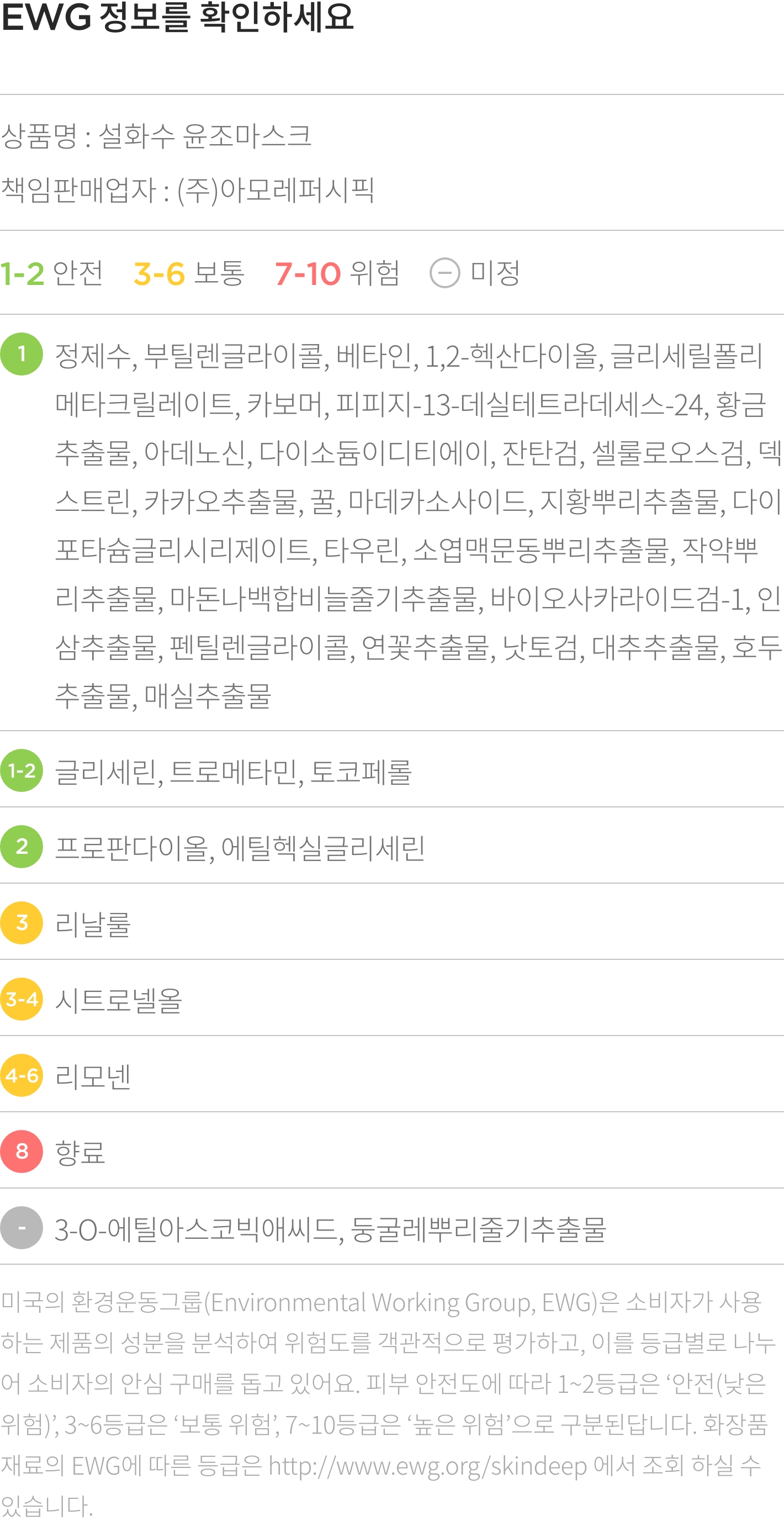Click the EWG 정보를 확인하세요 heading
Image resolution: width=784 pixels, height=1521 pixels.
coord(177,17)
